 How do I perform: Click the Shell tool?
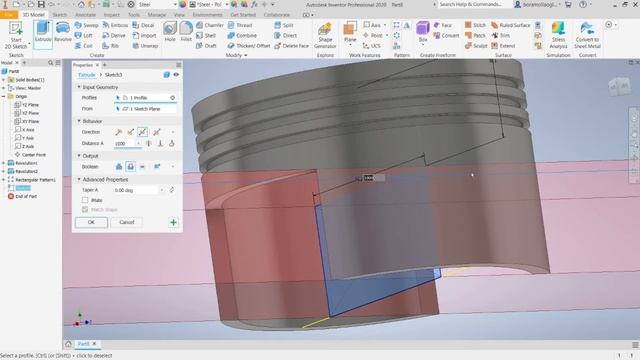(206, 36)
